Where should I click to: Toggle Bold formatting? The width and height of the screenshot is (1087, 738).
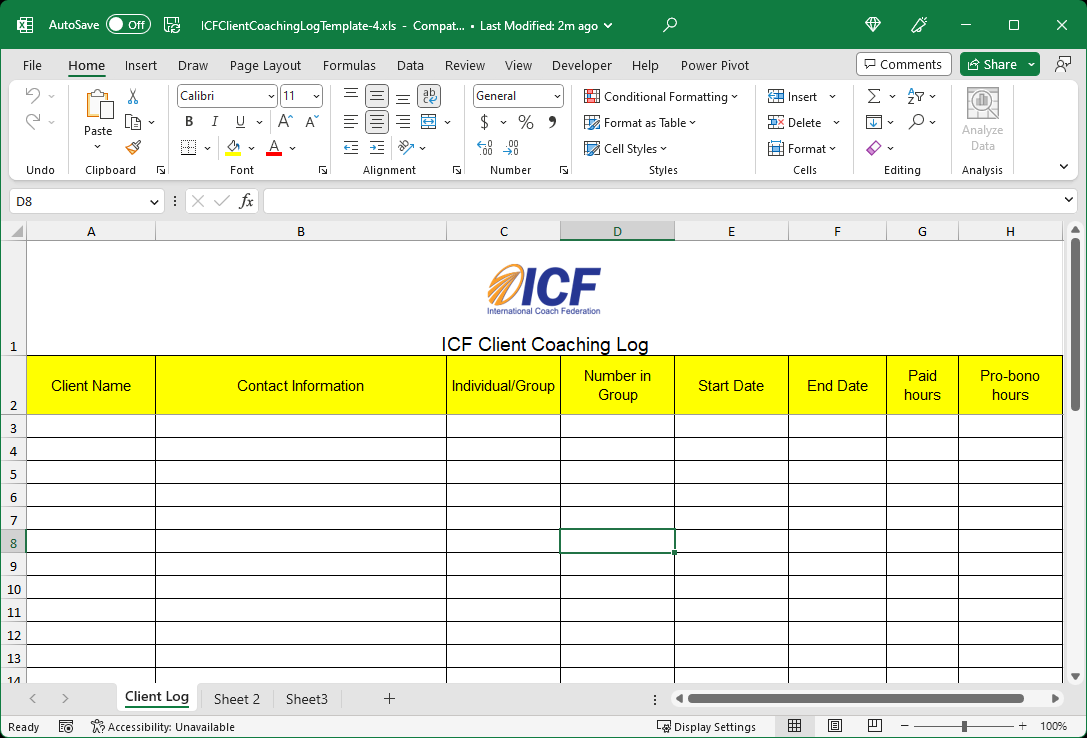click(189, 122)
